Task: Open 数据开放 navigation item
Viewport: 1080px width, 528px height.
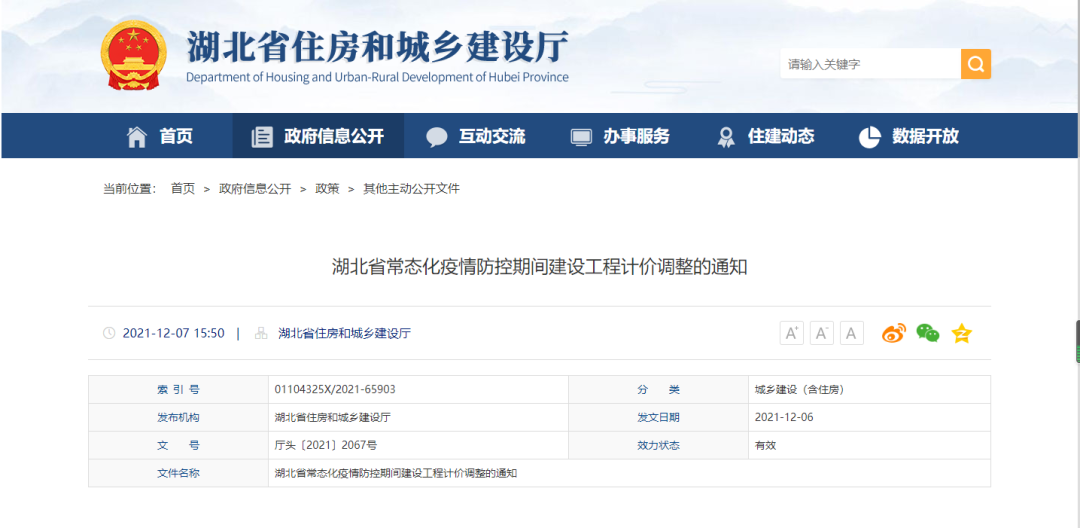Action: [x=909, y=137]
